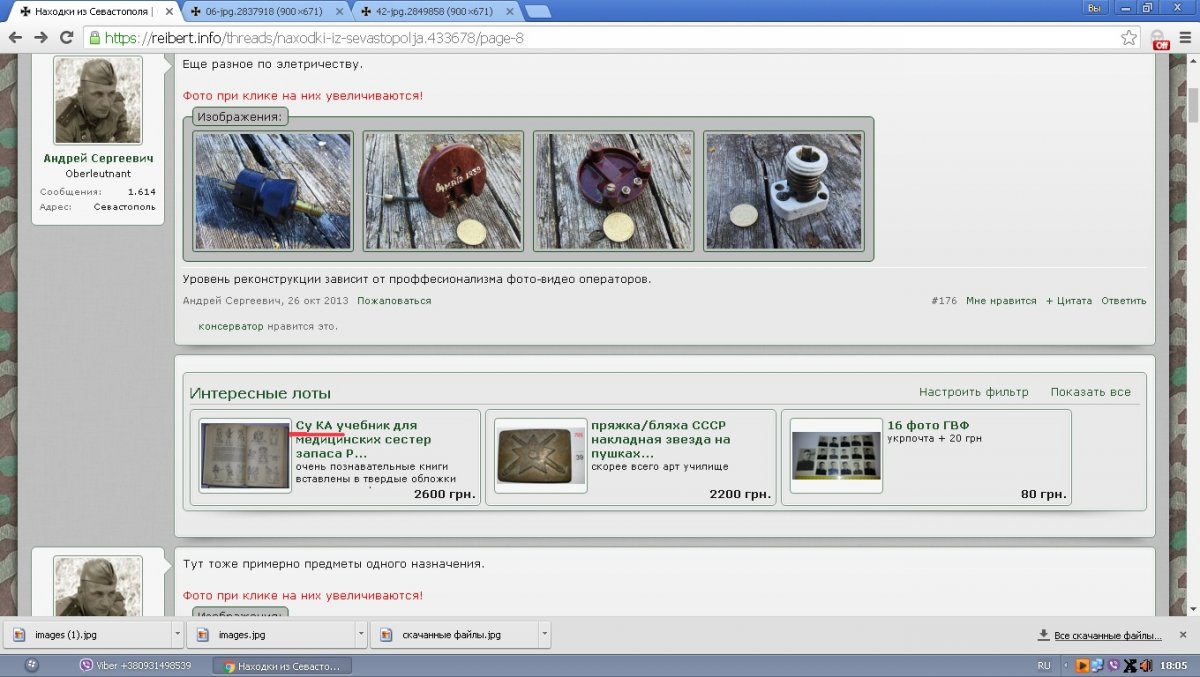Expand options for images (1).jpg download
The image size is (1200, 677).
[x=177, y=634]
